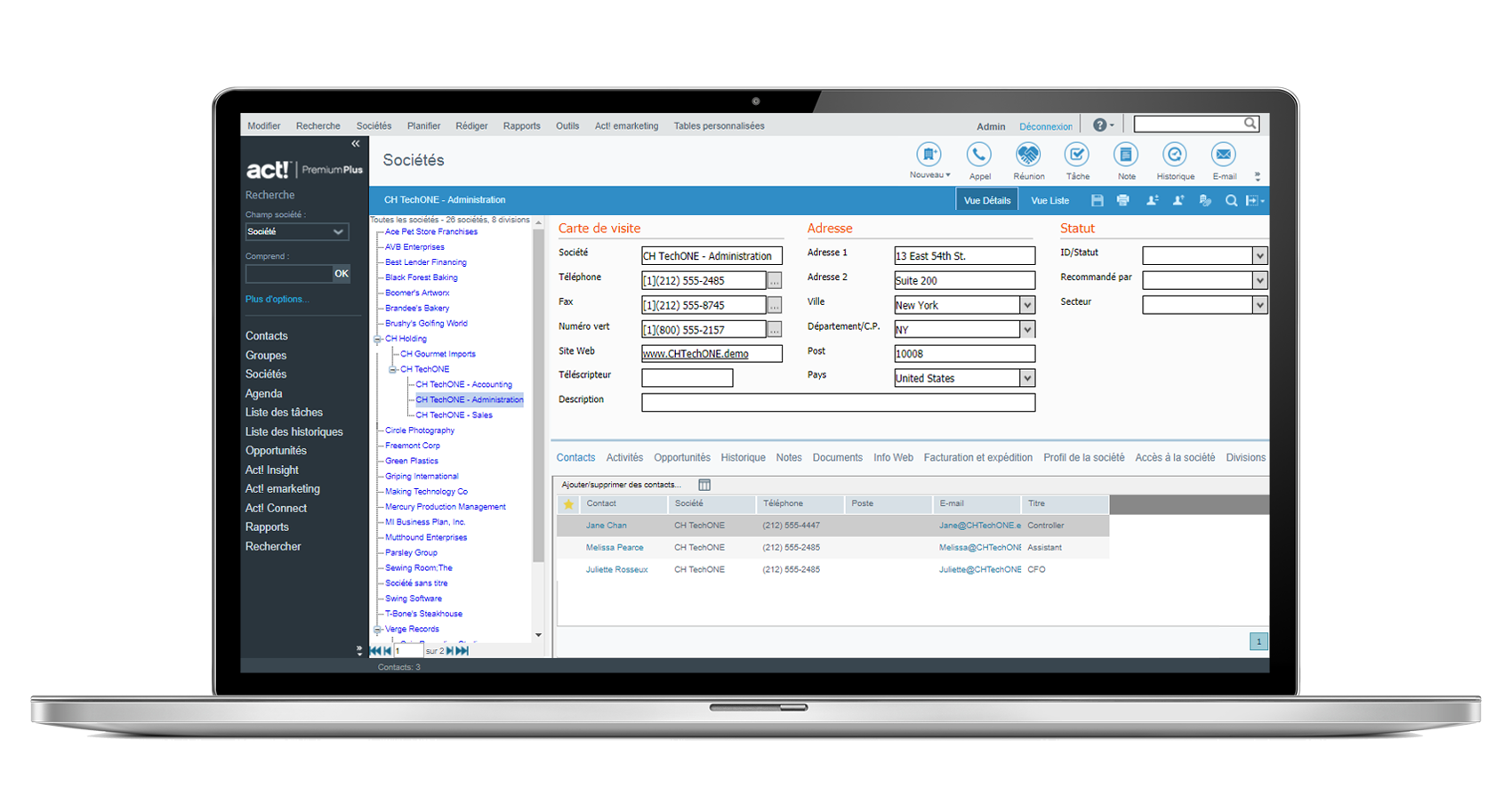Click the Vue Détails button
This screenshot has height=804, width=1512.
pos(987,201)
